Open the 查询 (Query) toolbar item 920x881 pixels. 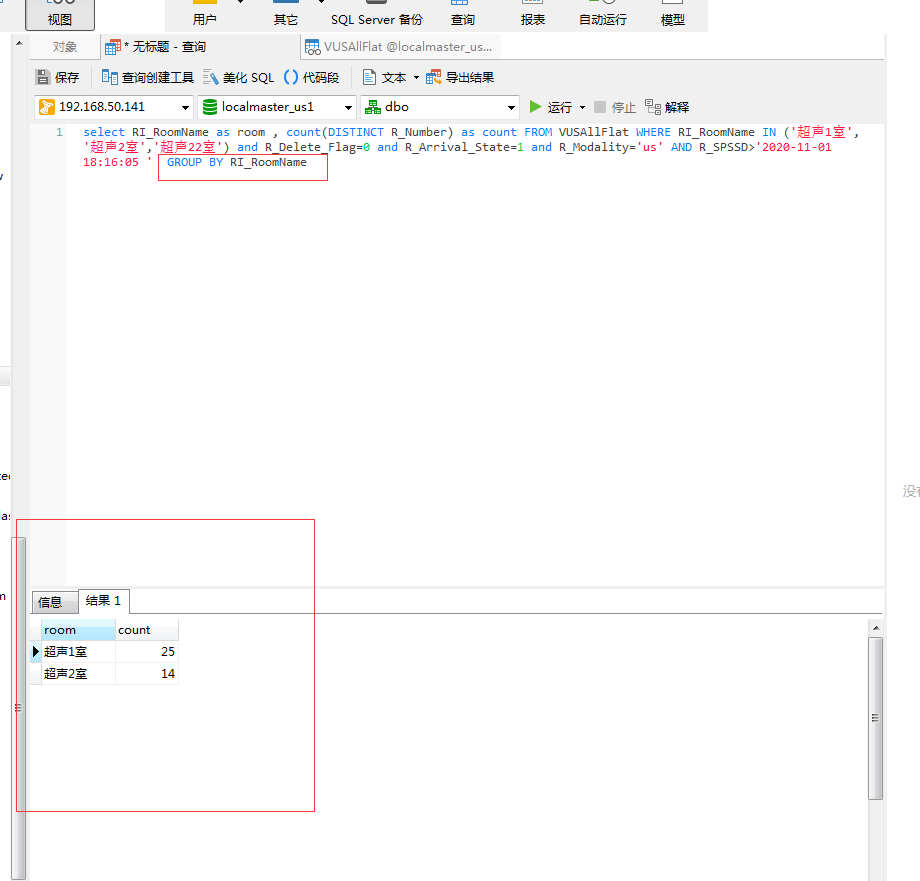pos(462,15)
